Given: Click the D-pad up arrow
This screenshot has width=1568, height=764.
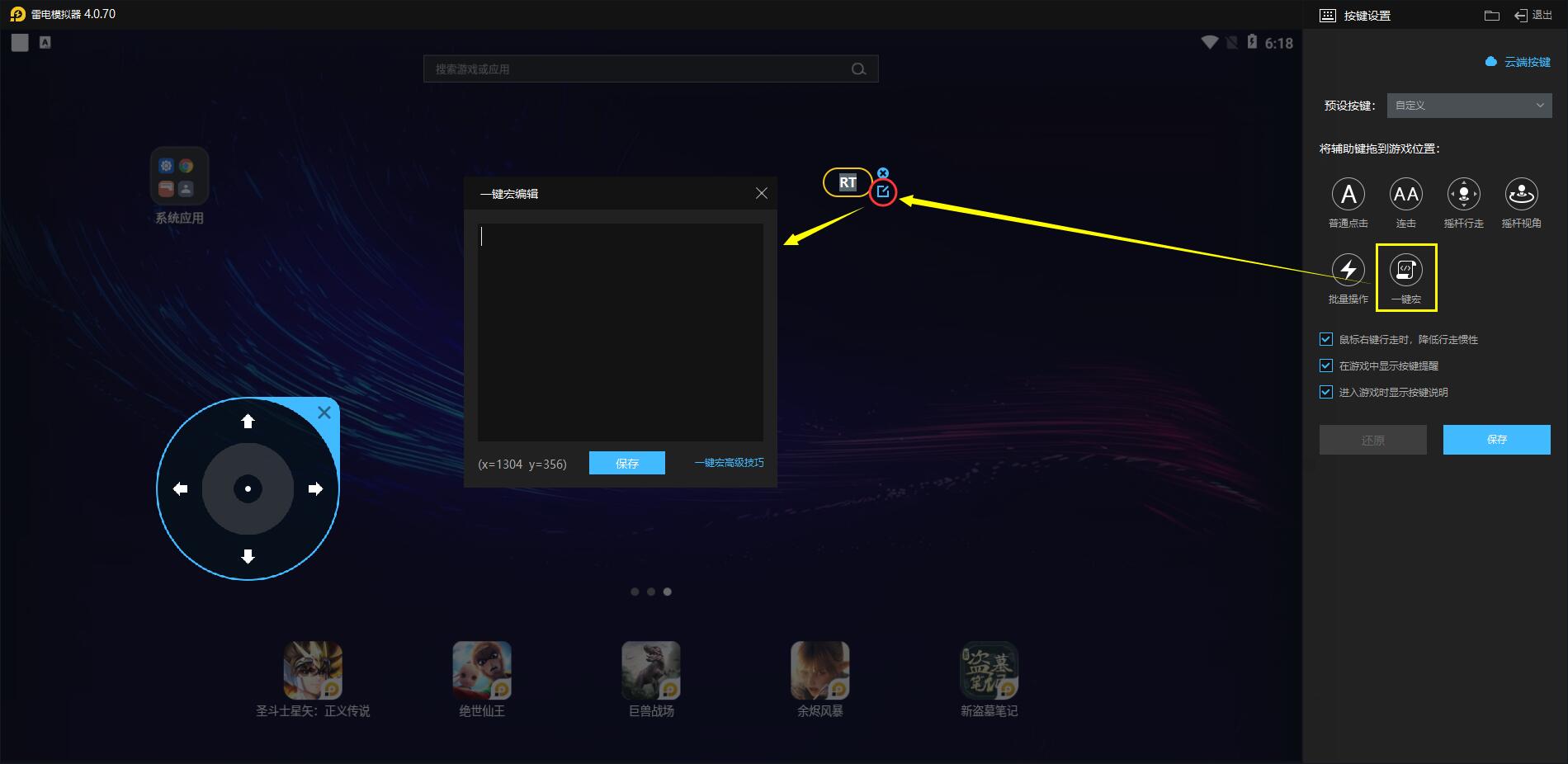Looking at the screenshot, I should click(x=248, y=422).
